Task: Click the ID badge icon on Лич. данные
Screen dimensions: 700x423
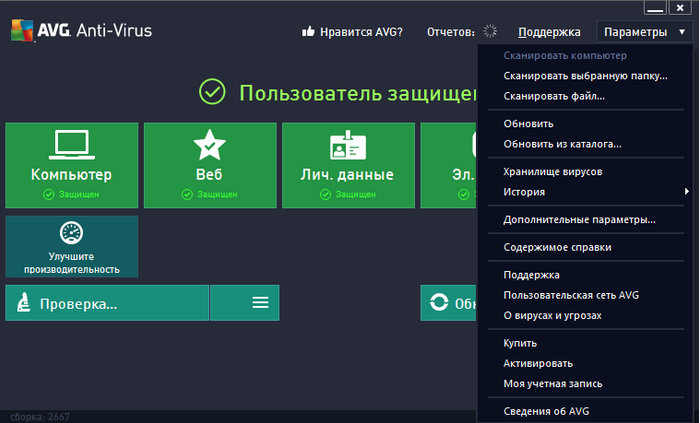Action: [348, 145]
